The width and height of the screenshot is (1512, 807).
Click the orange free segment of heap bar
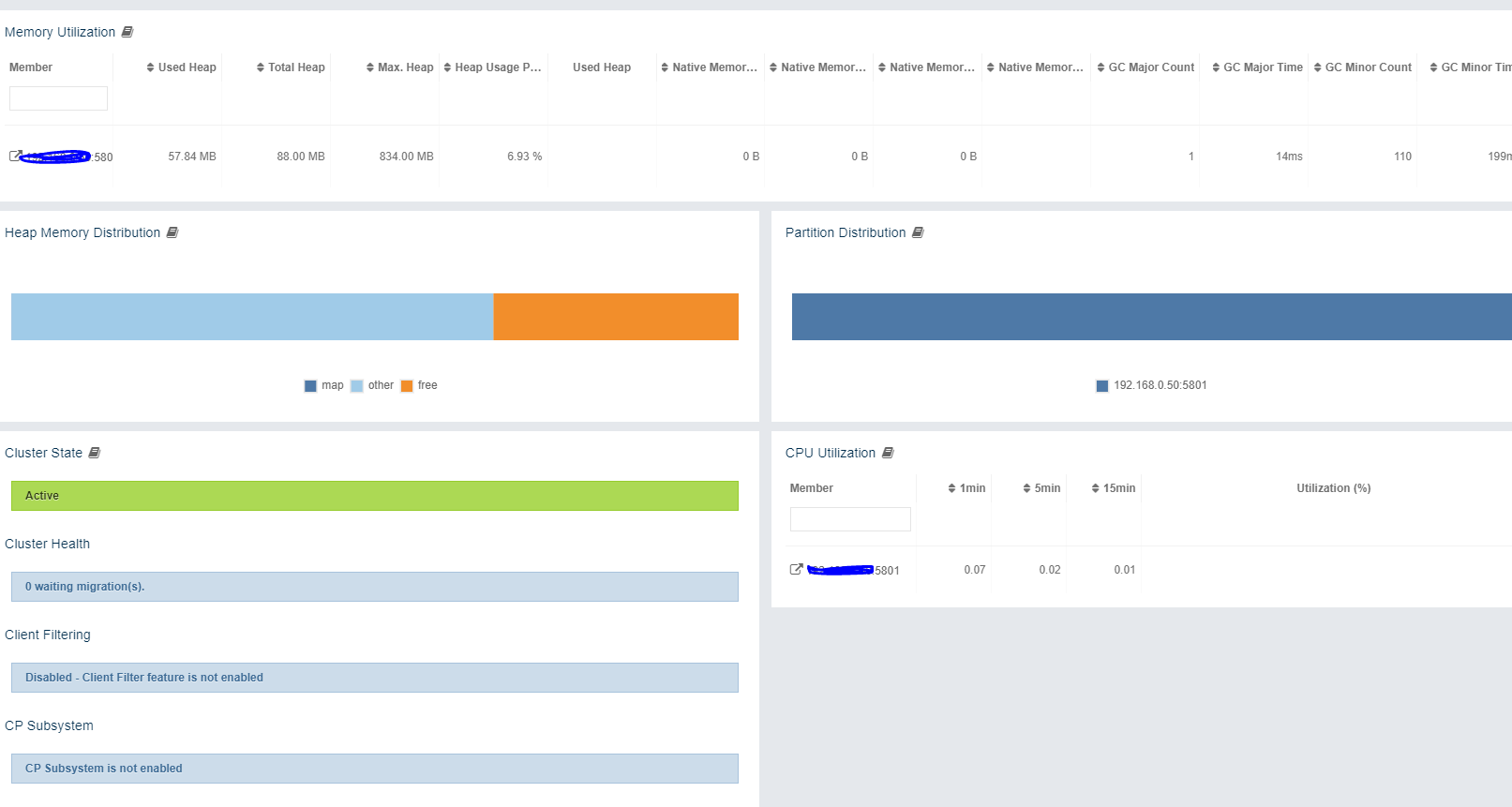(x=616, y=317)
